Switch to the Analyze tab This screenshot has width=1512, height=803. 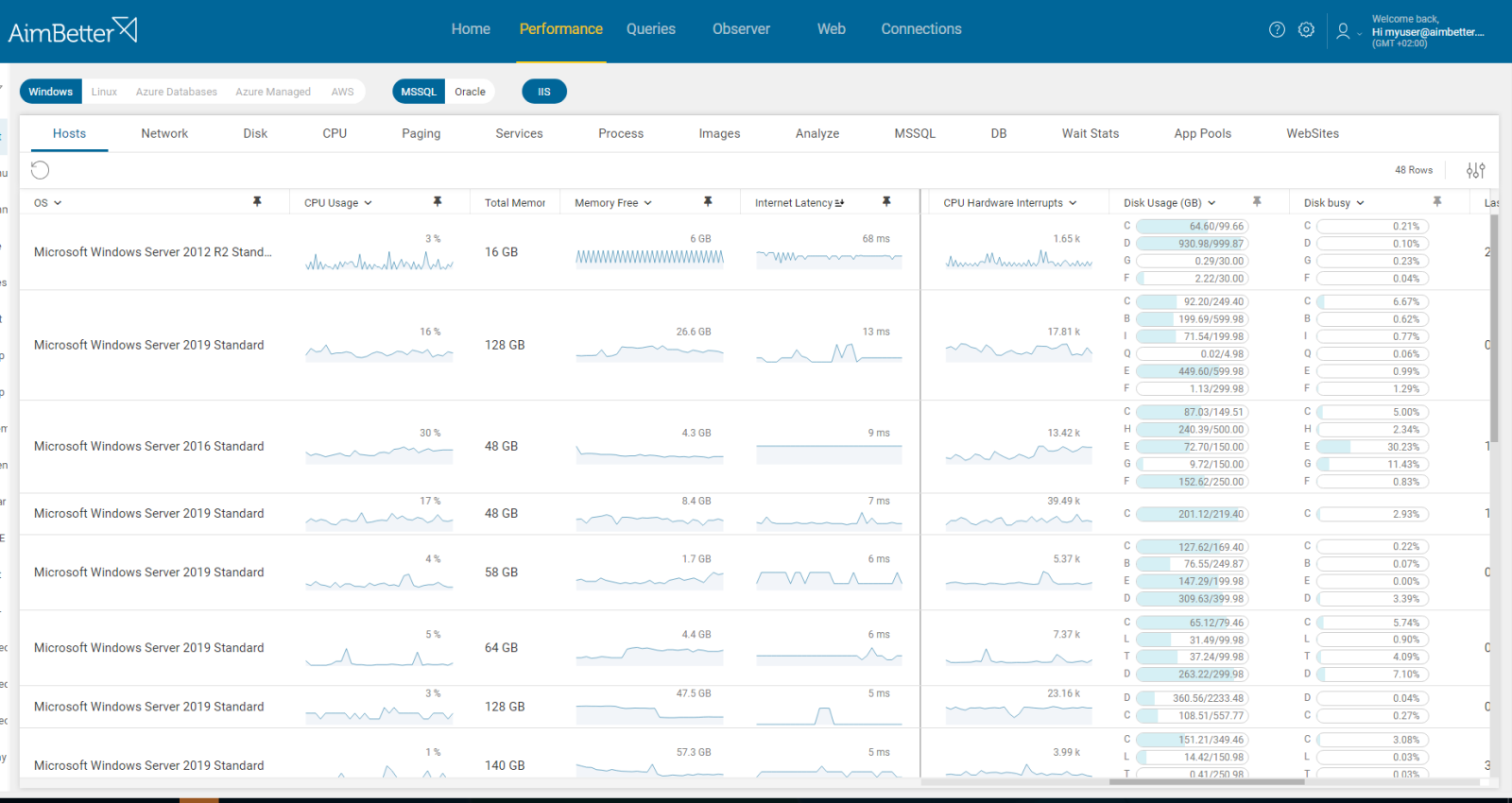(x=817, y=133)
